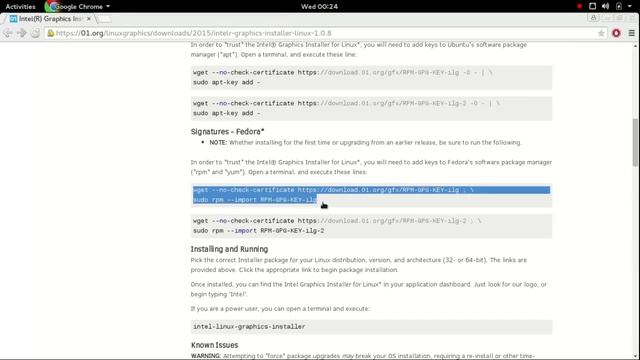Click the scrollbar up arrow

tap(635, 46)
